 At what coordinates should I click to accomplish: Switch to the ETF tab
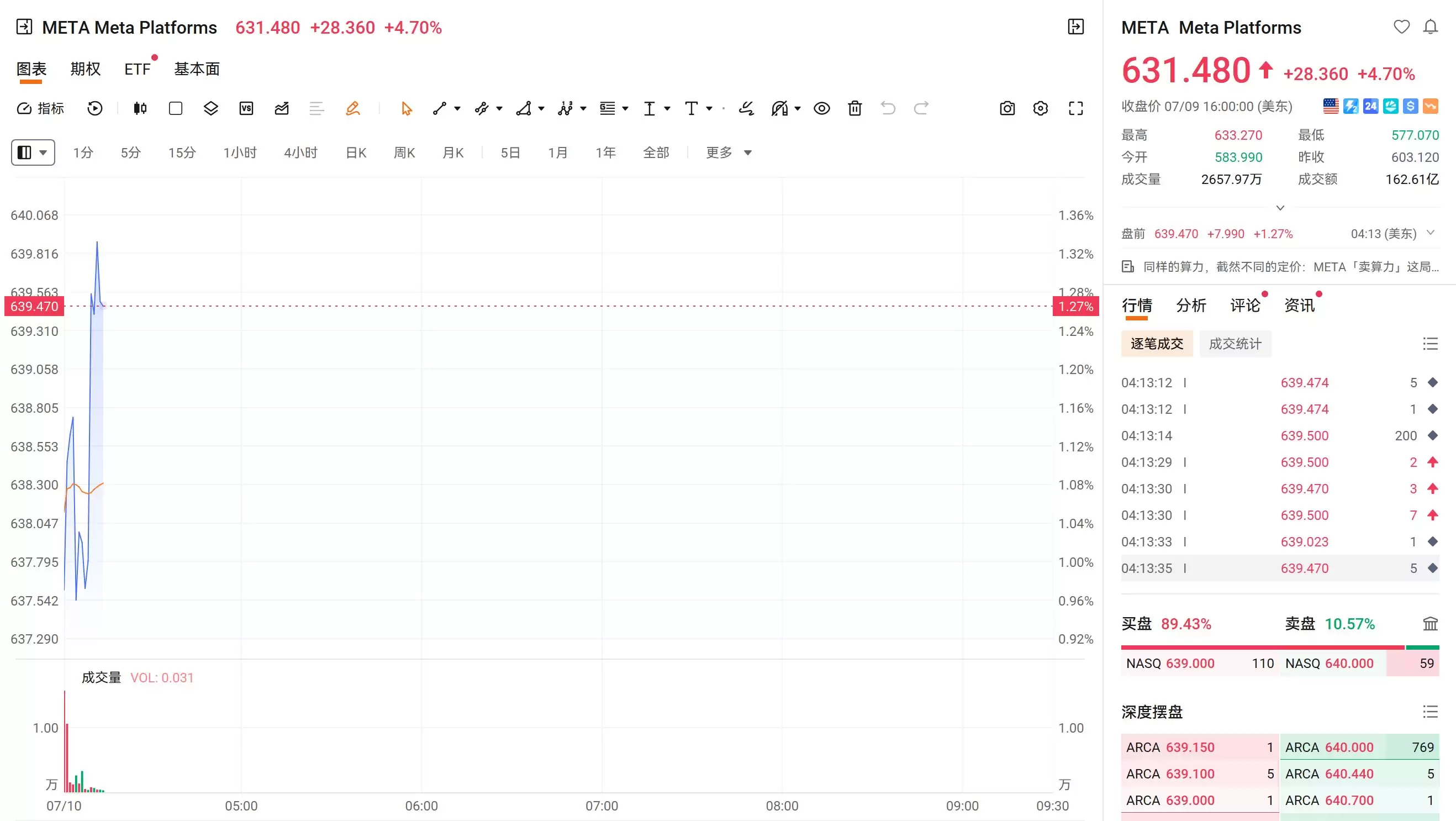point(138,69)
